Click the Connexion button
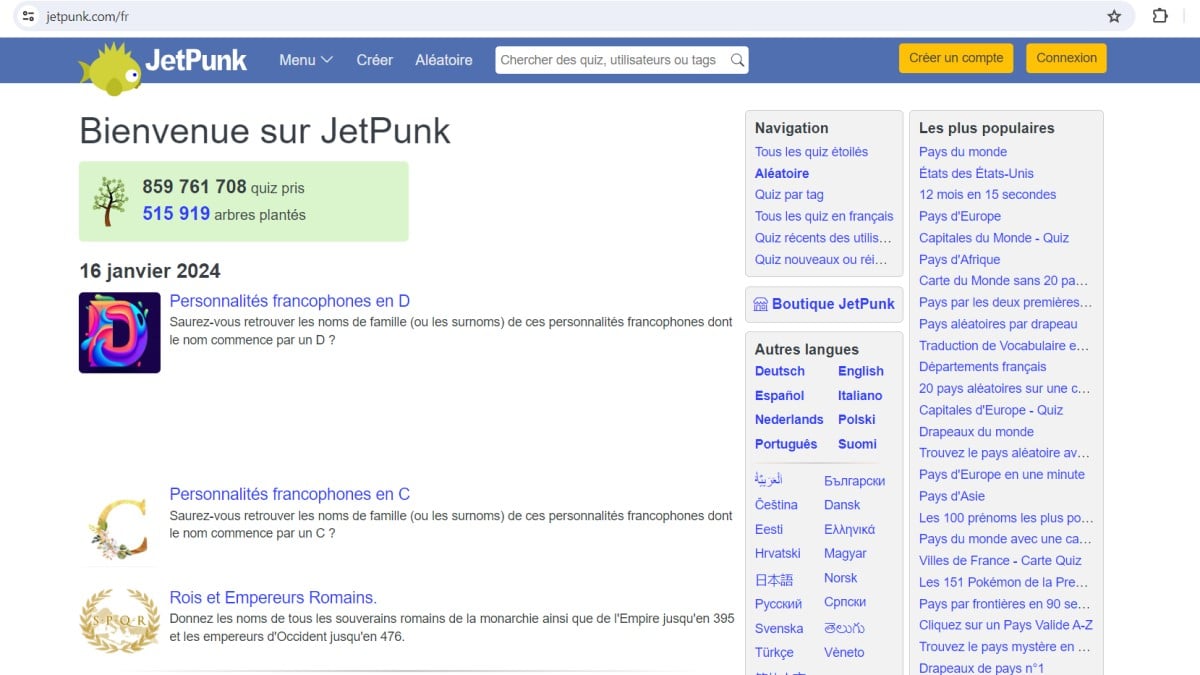 pos(1066,58)
